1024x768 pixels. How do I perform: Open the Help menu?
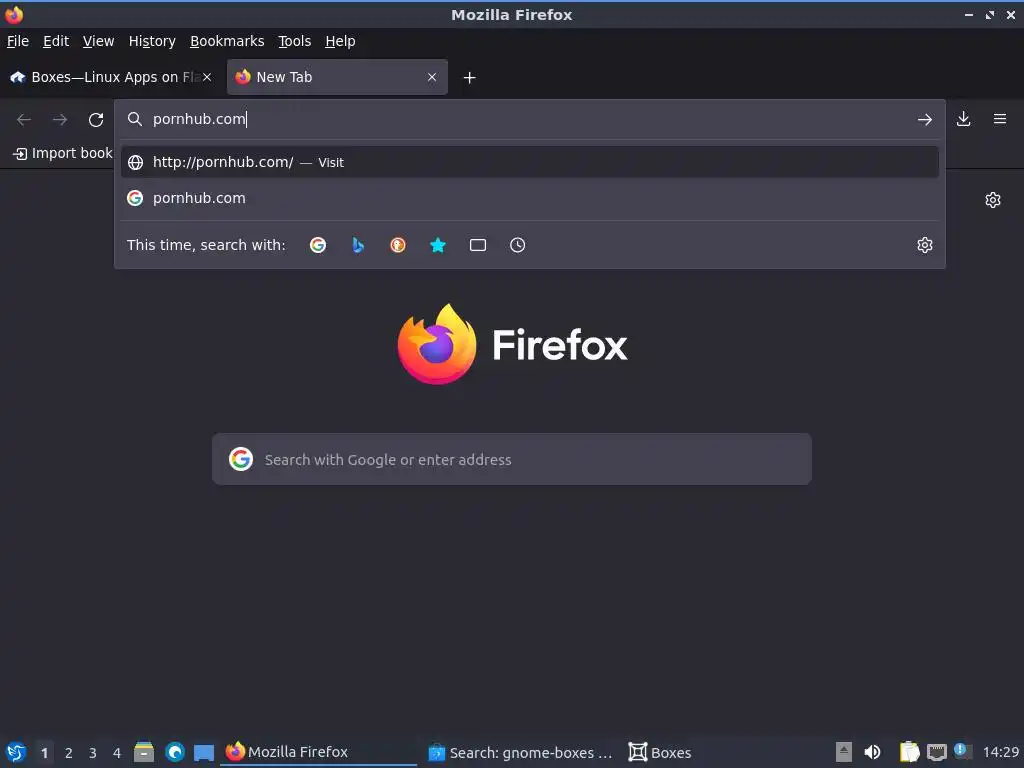click(340, 41)
